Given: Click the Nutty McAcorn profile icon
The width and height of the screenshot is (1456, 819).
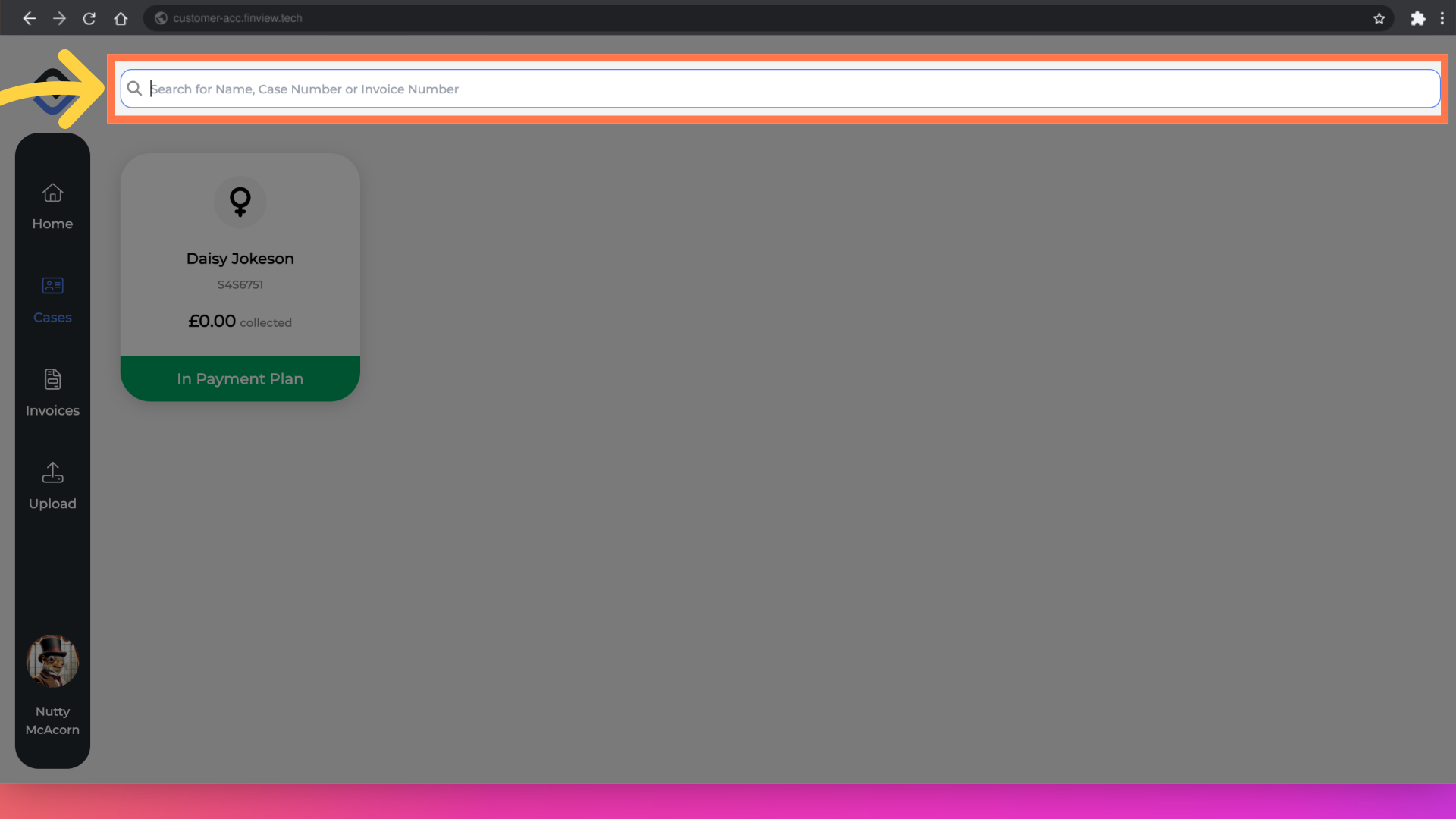Looking at the screenshot, I should click(x=52, y=661).
